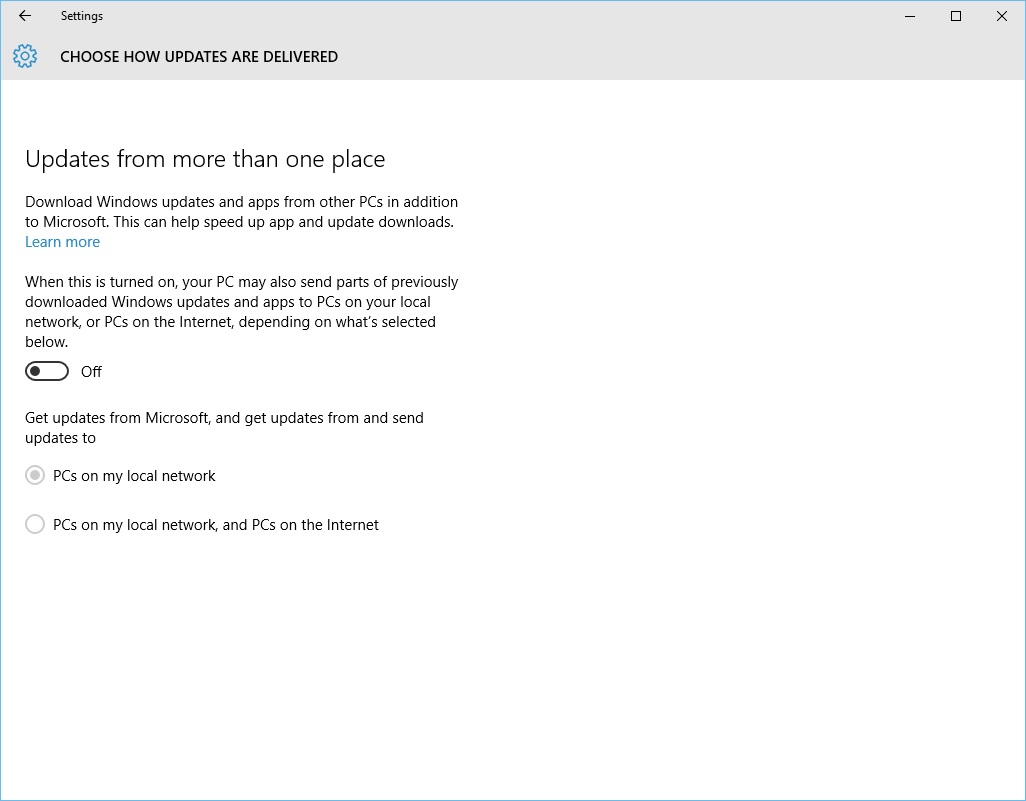Click 'When this is turned on' paragraph

(241, 312)
